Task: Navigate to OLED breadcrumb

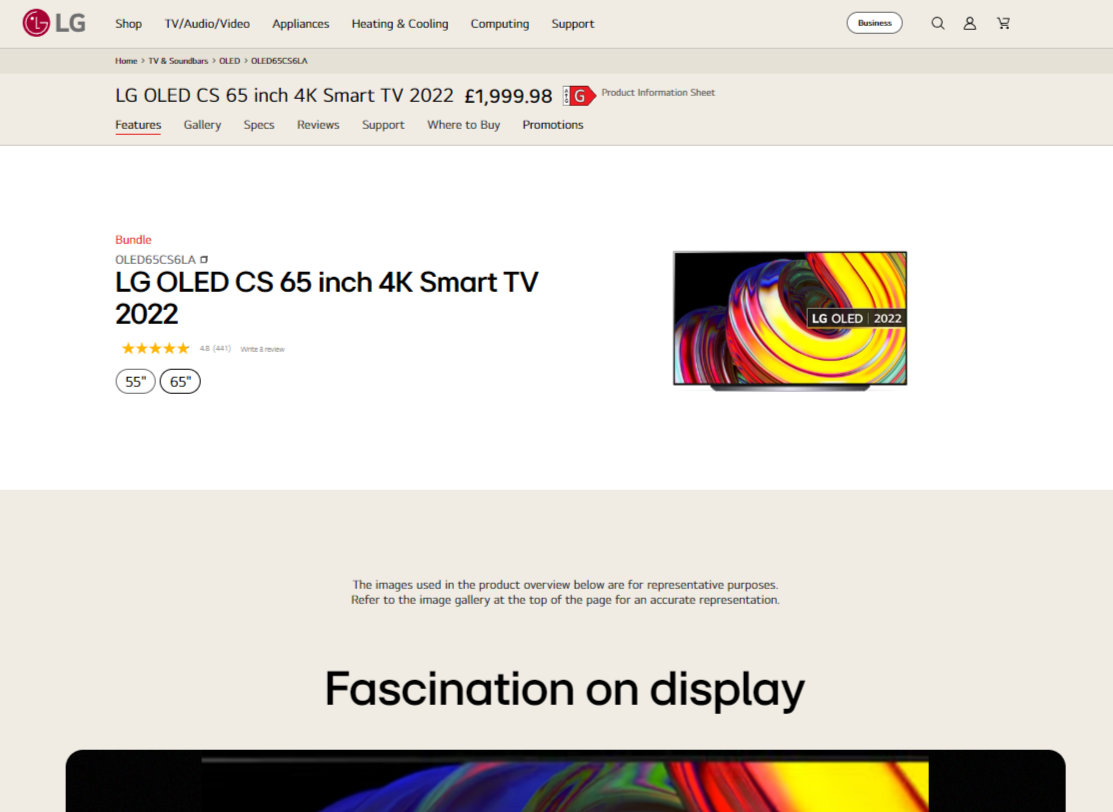Action: [228, 60]
